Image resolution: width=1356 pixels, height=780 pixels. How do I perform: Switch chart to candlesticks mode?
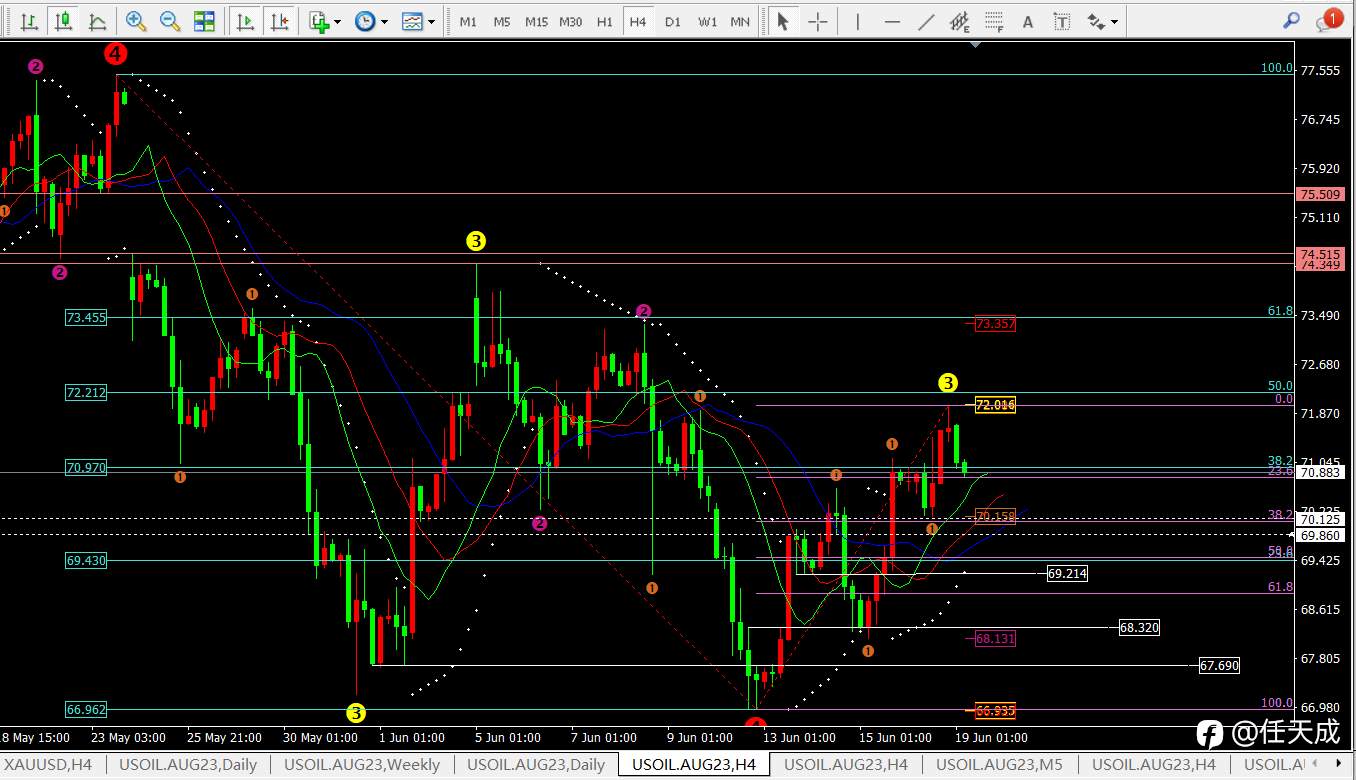[64, 21]
